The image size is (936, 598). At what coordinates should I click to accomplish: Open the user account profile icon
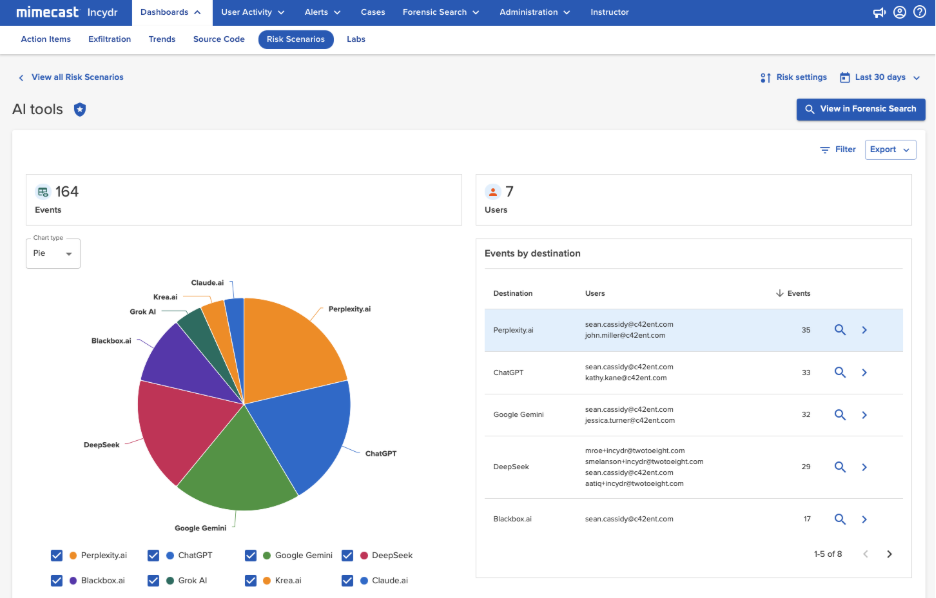(x=900, y=12)
